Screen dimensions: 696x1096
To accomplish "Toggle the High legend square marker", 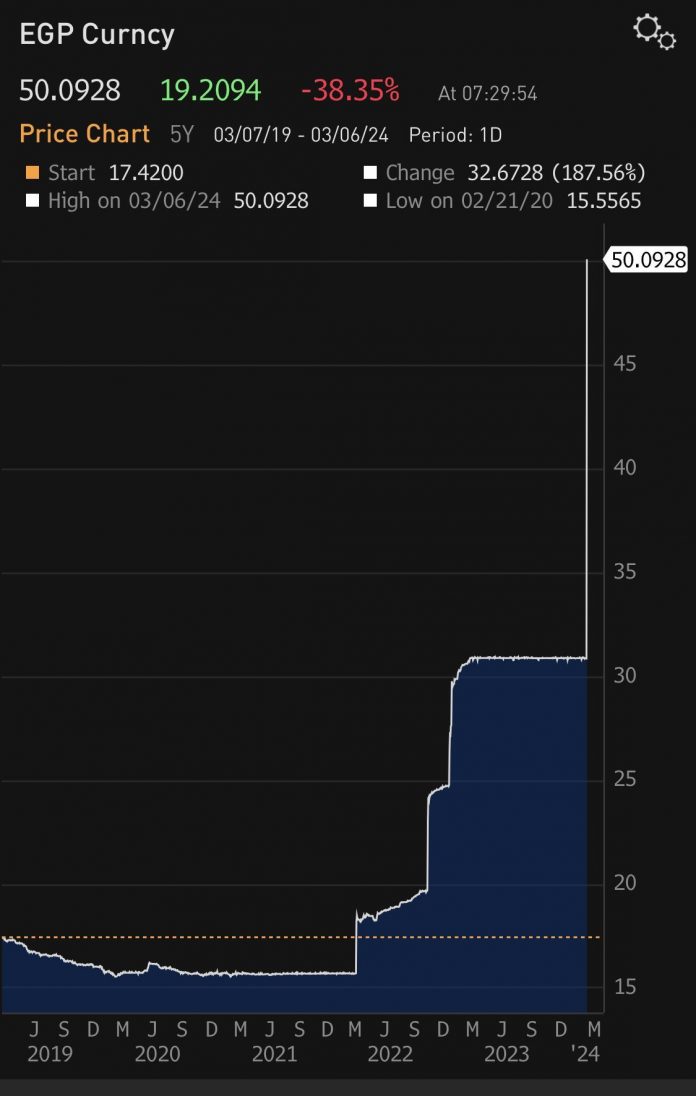I will click(x=32, y=201).
